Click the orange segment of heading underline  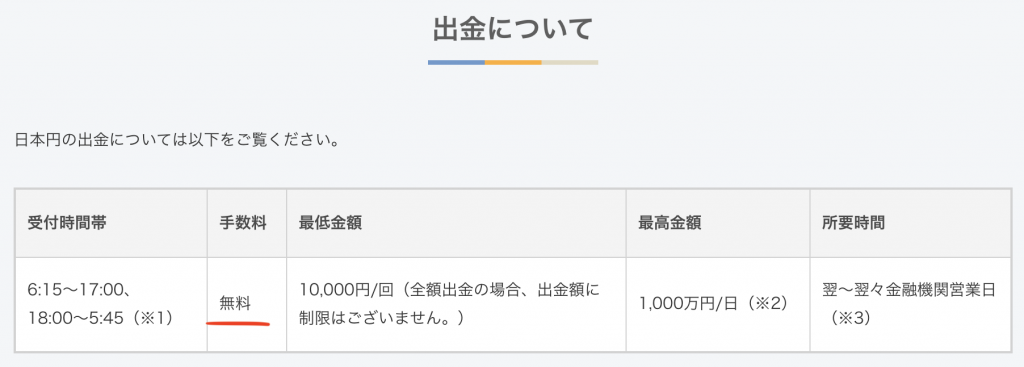(x=513, y=62)
